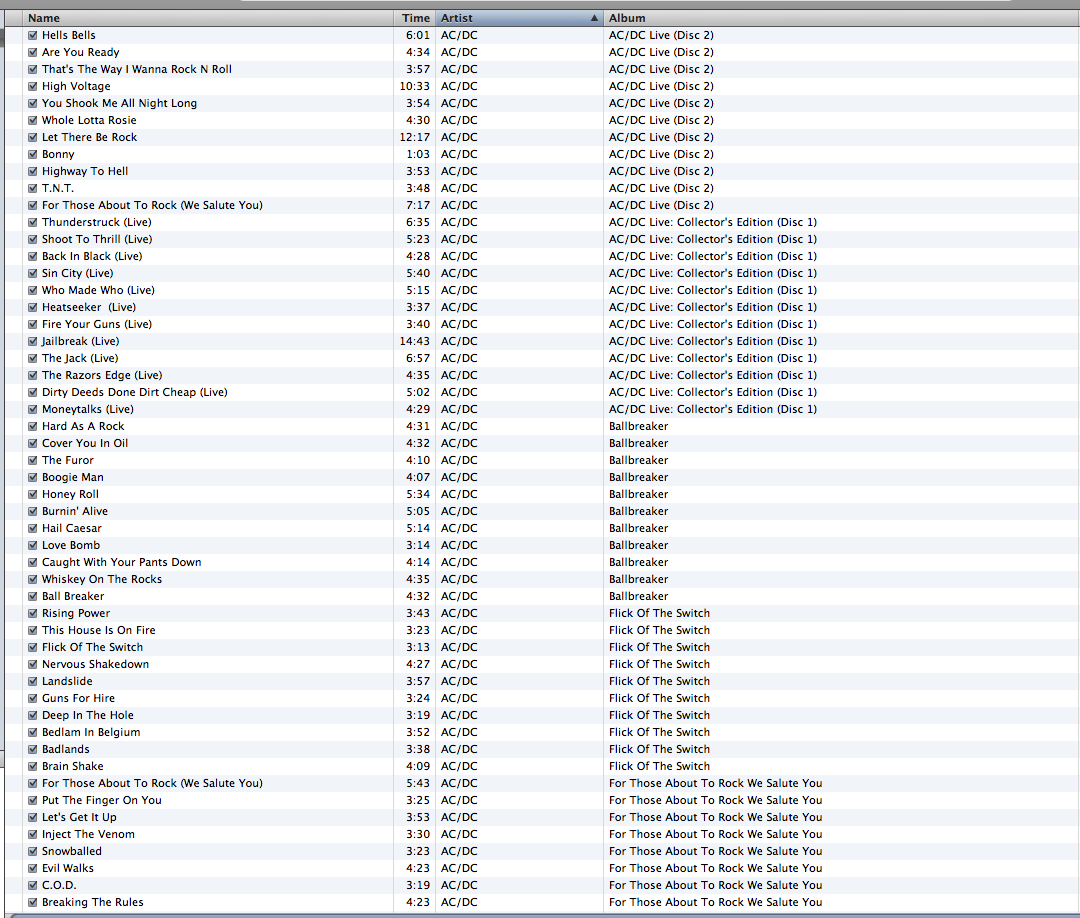The height and width of the screenshot is (918, 1080).
Task: Select The Furor track
Action: (68, 460)
